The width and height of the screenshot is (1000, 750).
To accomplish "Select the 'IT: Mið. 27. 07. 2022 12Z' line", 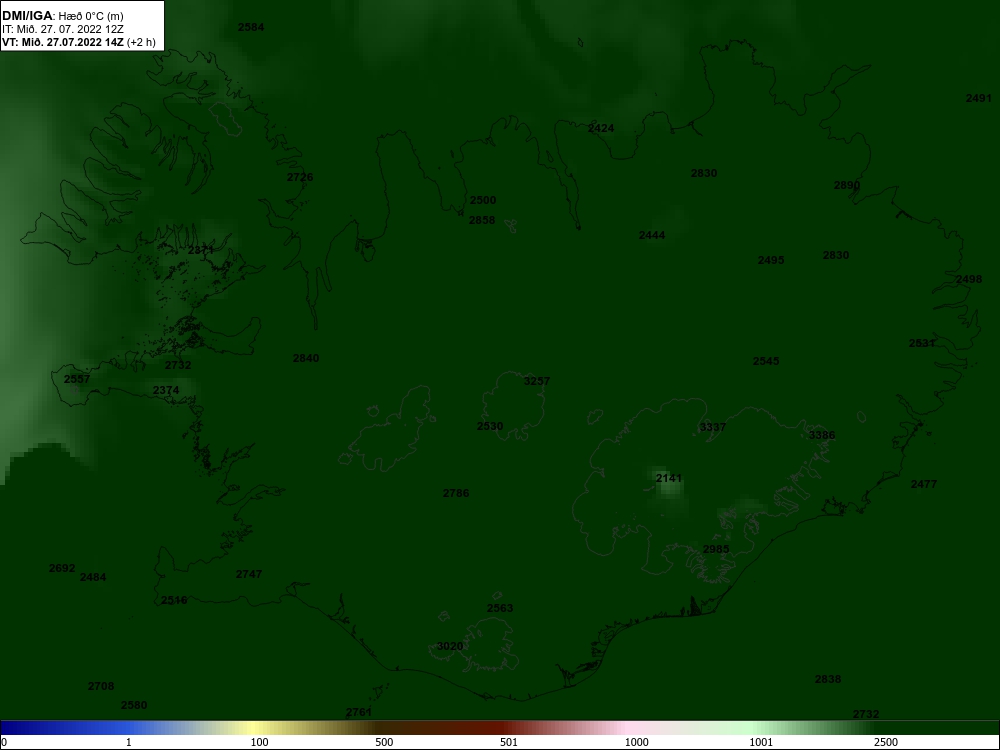I will coord(62,29).
